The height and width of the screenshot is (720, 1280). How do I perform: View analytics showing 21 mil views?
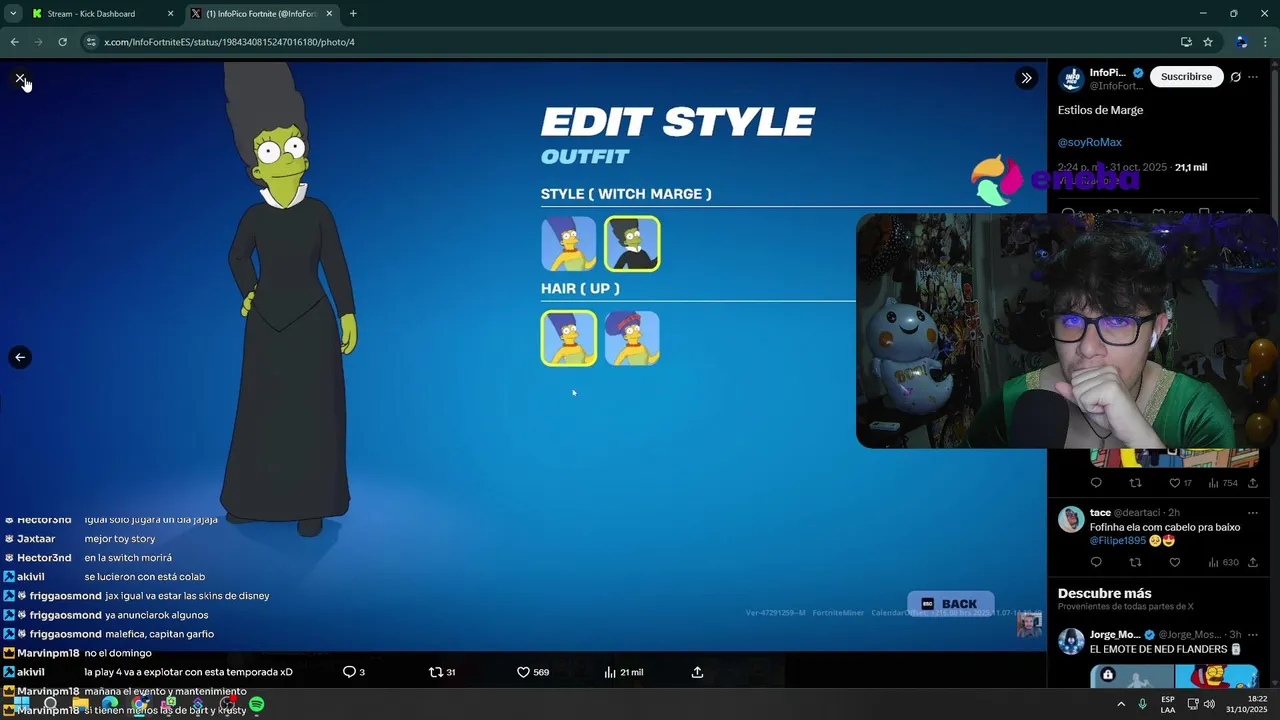tap(624, 672)
